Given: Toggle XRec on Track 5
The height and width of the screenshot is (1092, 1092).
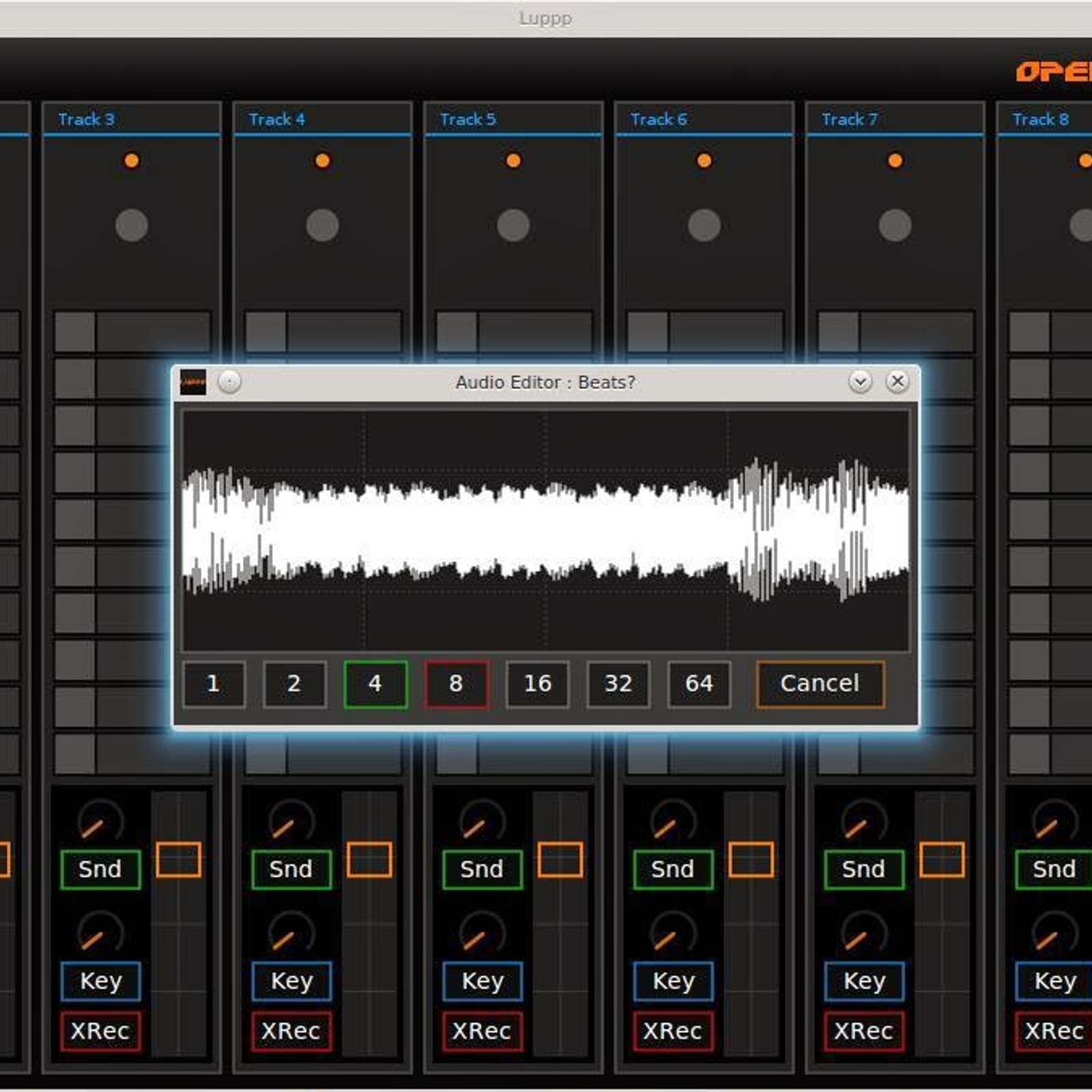Looking at the screenshot, I should [x=483, y=1031].
